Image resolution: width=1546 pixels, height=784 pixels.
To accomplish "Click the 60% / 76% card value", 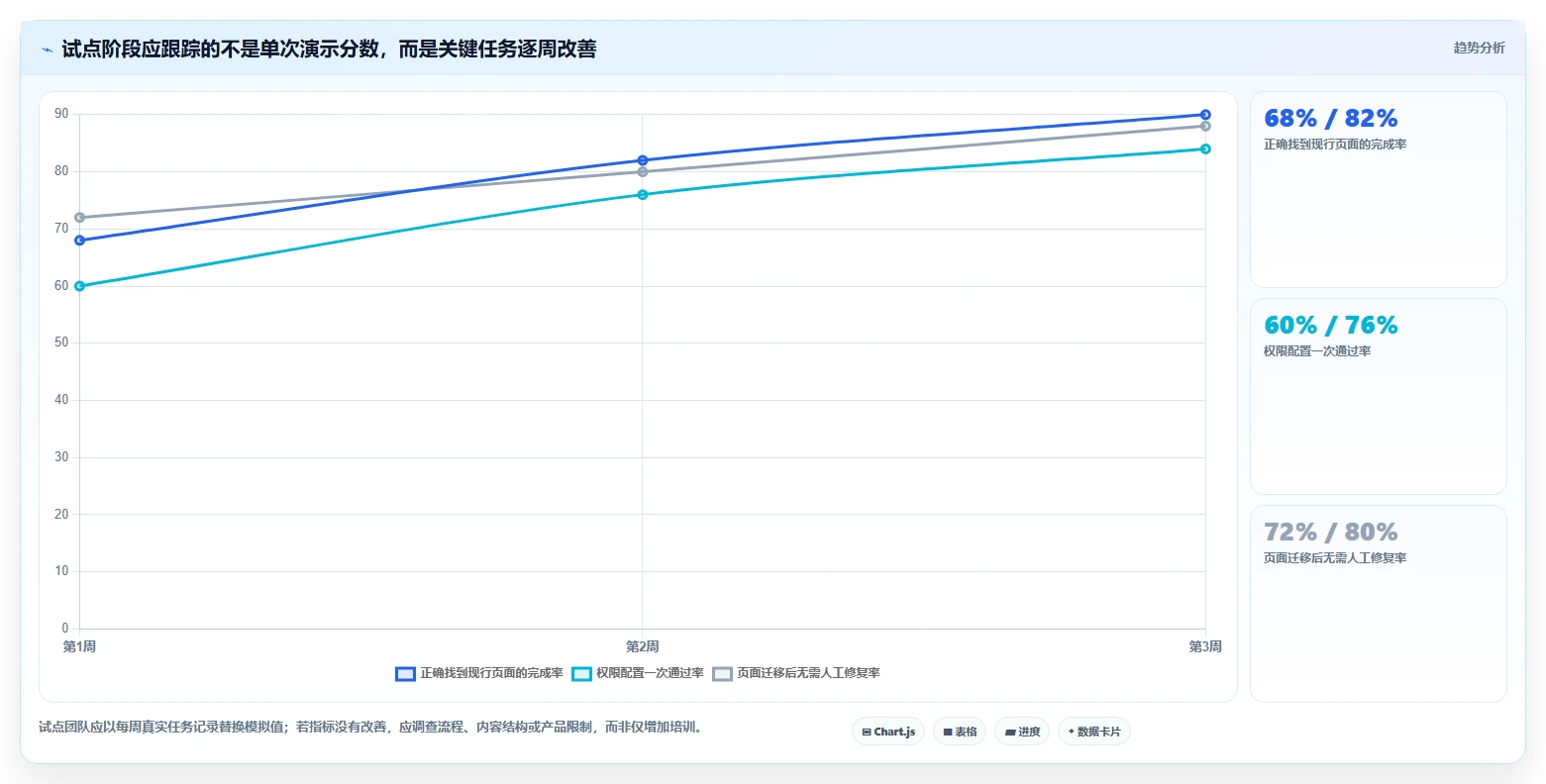I will coord(1330,326).
